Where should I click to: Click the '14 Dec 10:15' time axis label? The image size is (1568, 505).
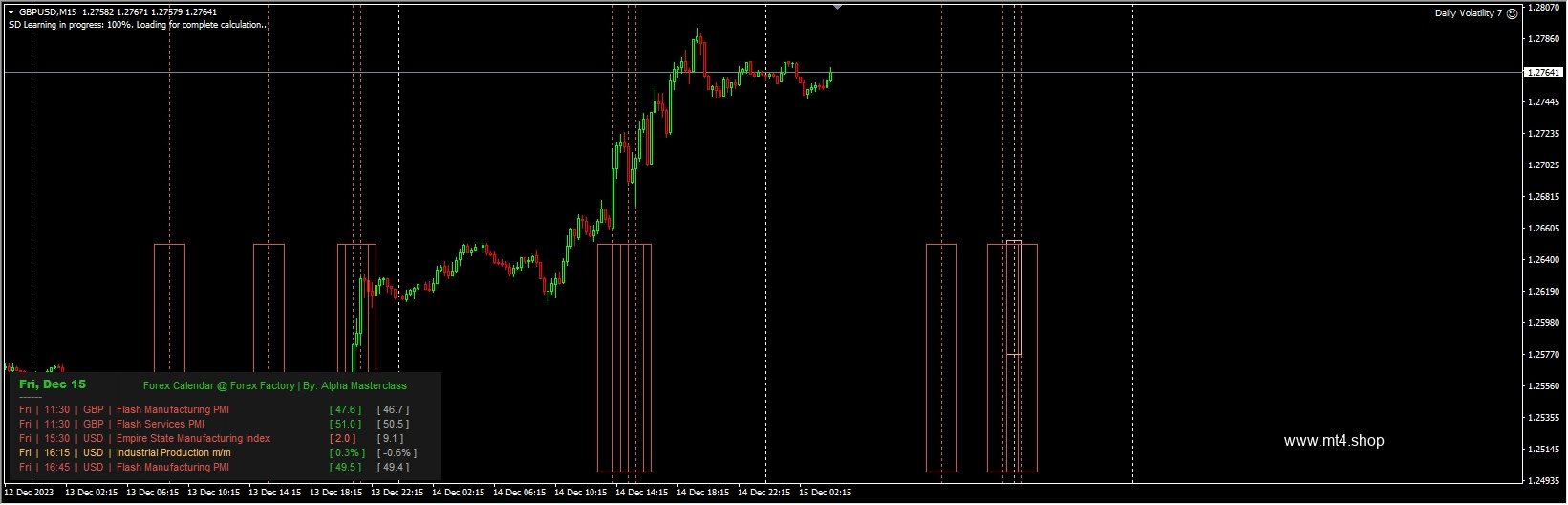coord(581,493)
